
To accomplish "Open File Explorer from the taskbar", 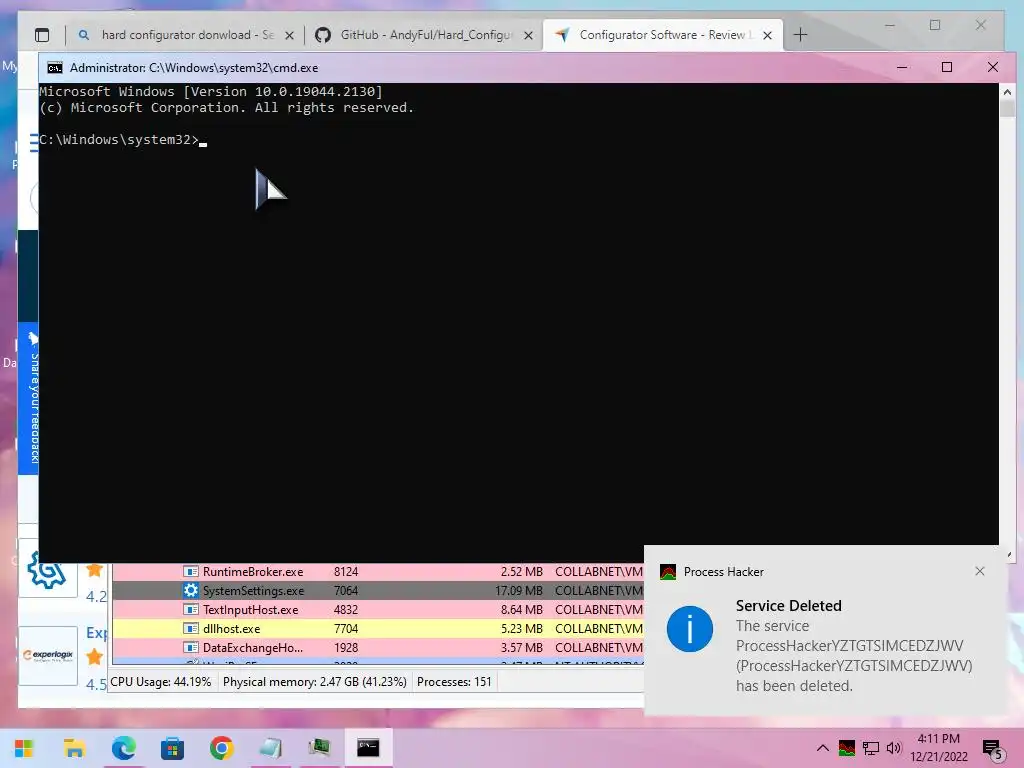I will click(x=74, y=748).
